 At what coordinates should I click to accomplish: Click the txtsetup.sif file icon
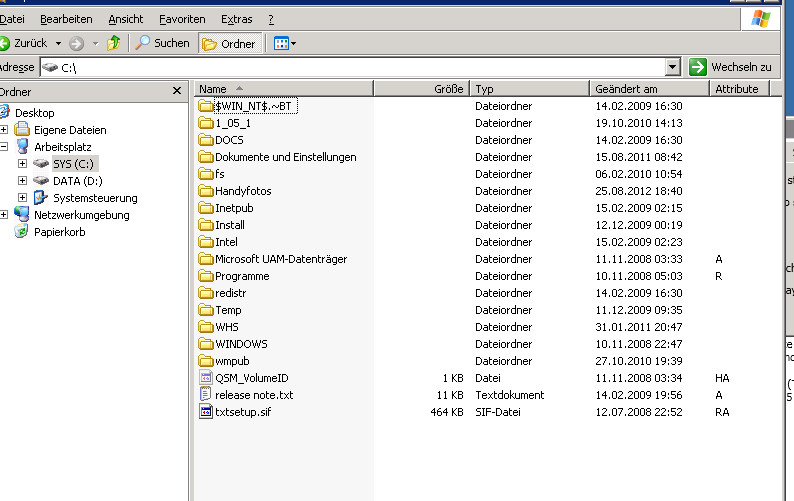pos(206,411)
